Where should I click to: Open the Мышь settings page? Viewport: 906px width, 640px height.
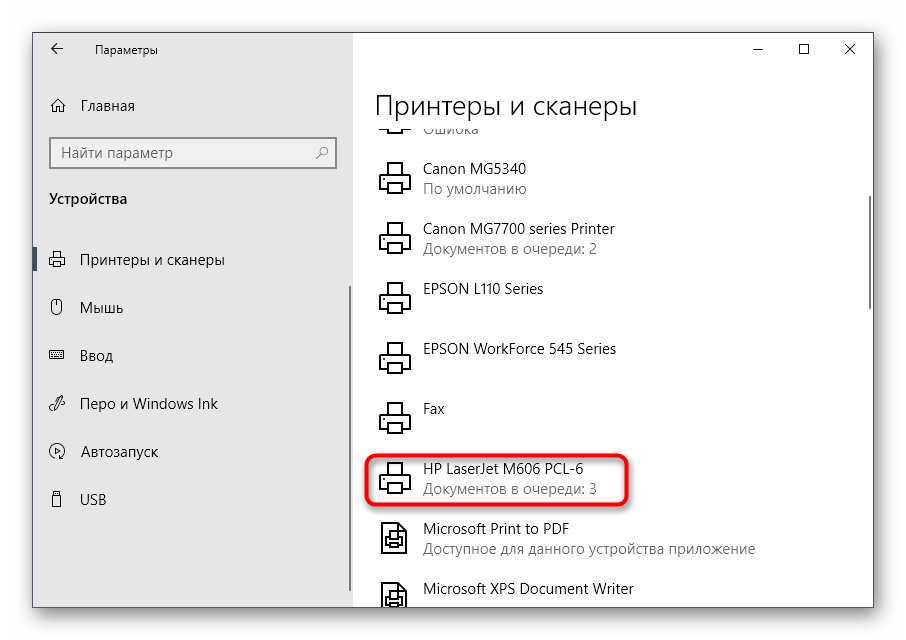coord(101,308)
